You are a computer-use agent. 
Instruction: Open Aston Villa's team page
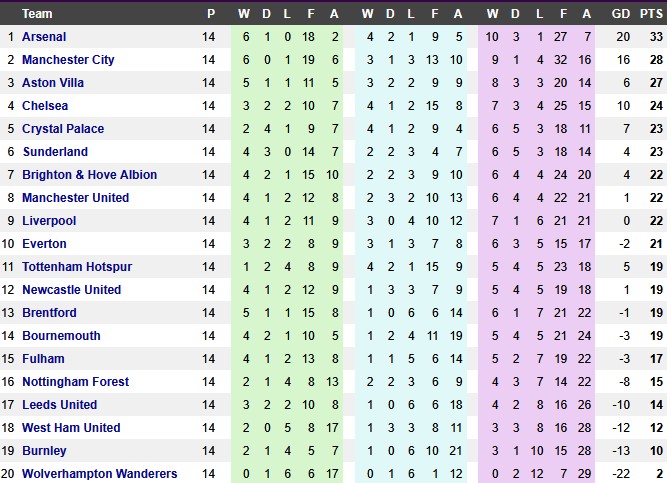tap(53, 82)
